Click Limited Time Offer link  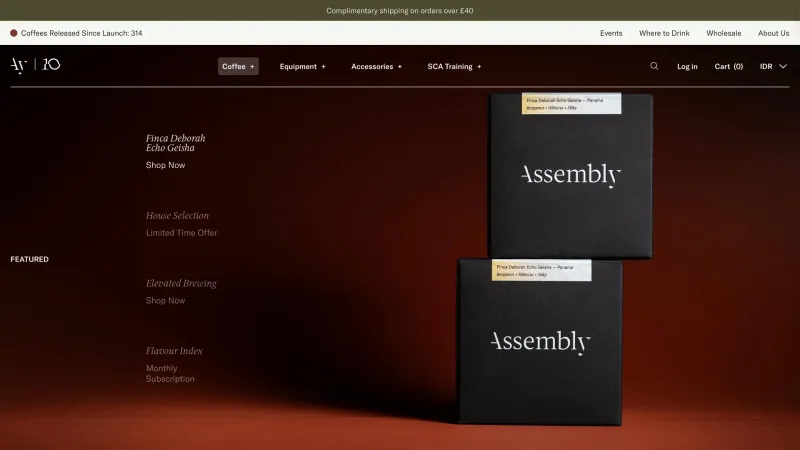(x=182, y=233)
